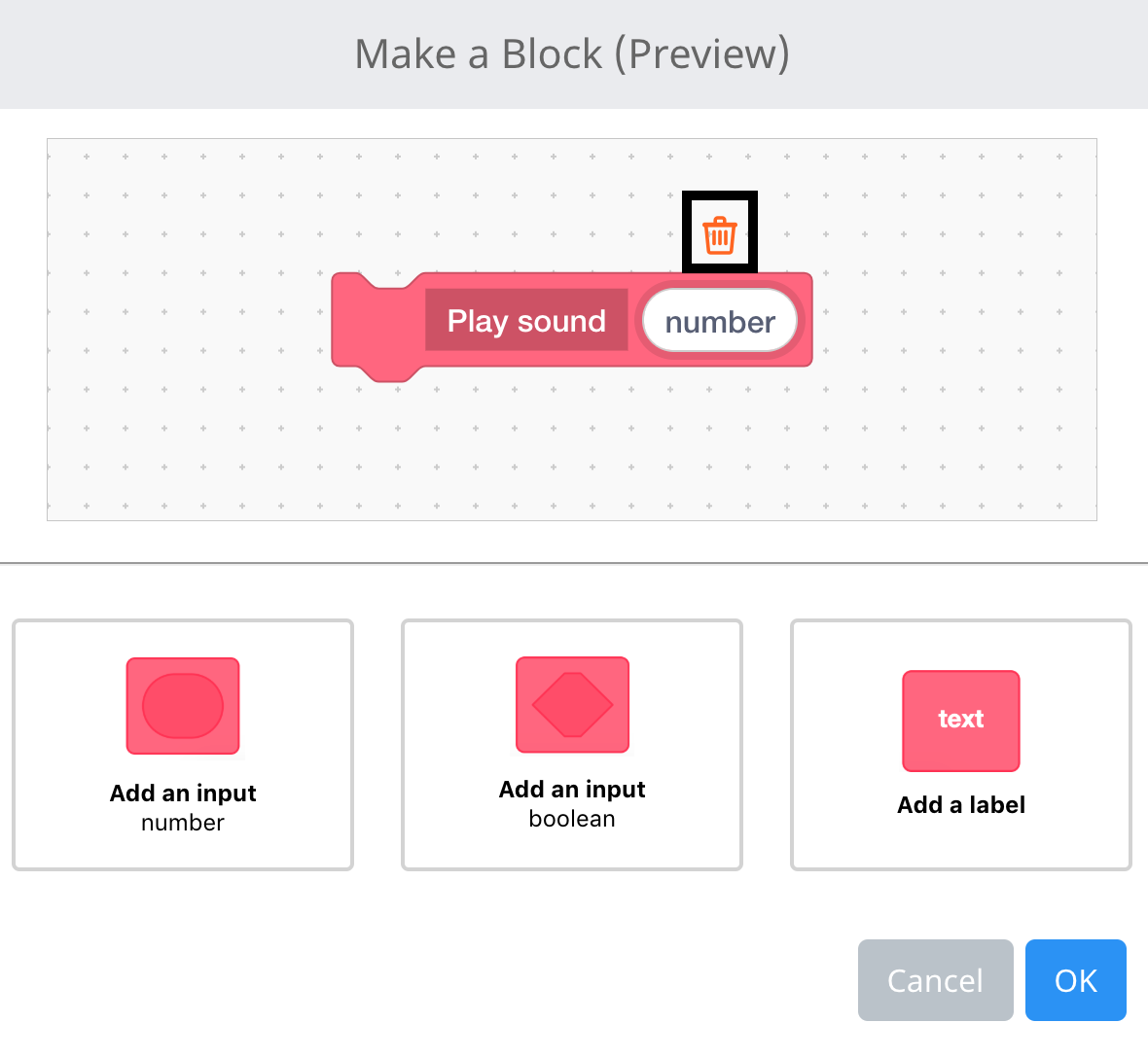Click the "boolean" caption under the hexagon icon
The width and height of the screenshot is (1148, 1058).
coord(571,818)
